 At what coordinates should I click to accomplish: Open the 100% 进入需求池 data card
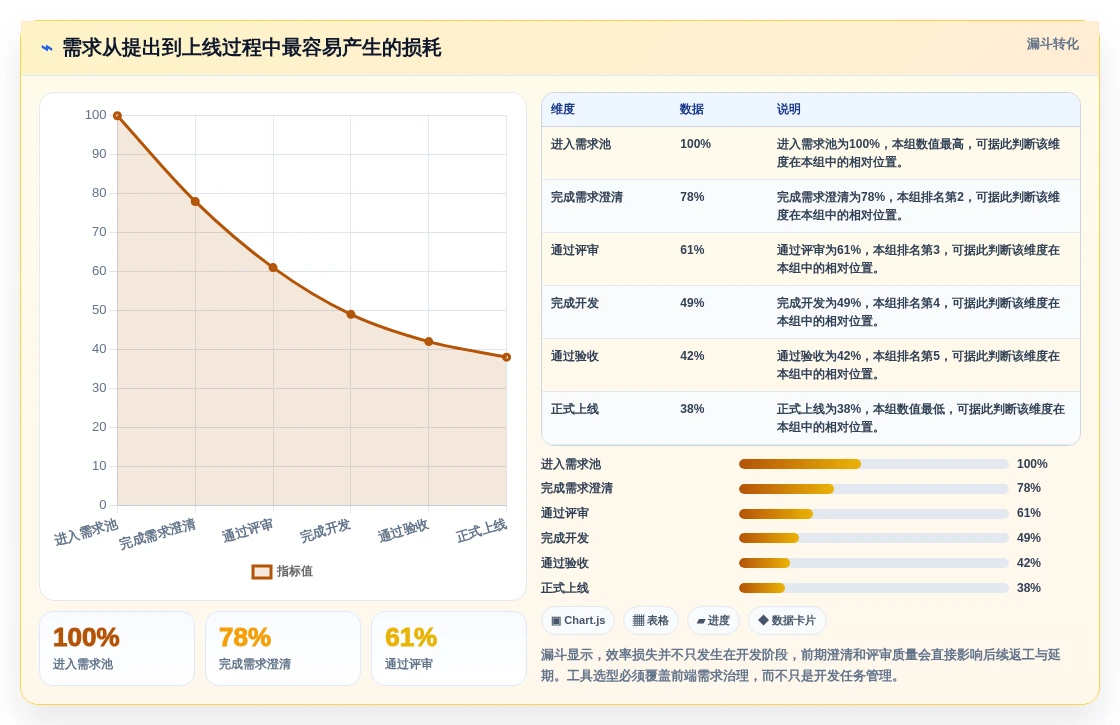(x=117, y=649)
